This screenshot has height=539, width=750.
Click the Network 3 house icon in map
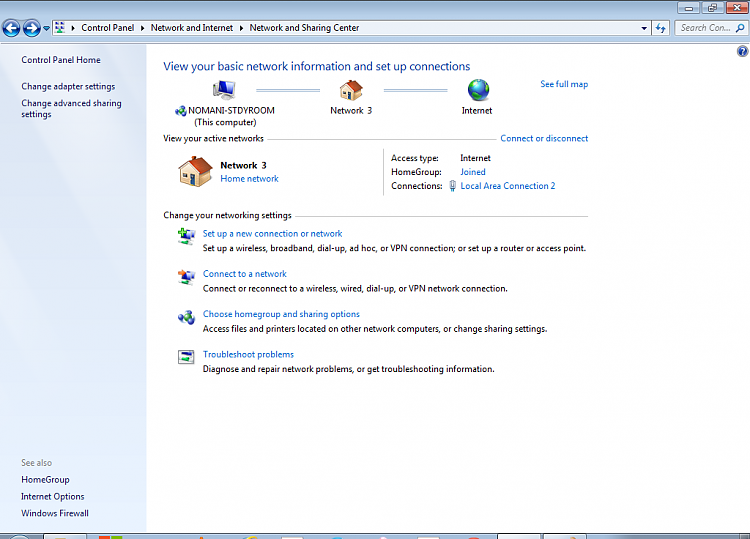(x=351, y=90)
